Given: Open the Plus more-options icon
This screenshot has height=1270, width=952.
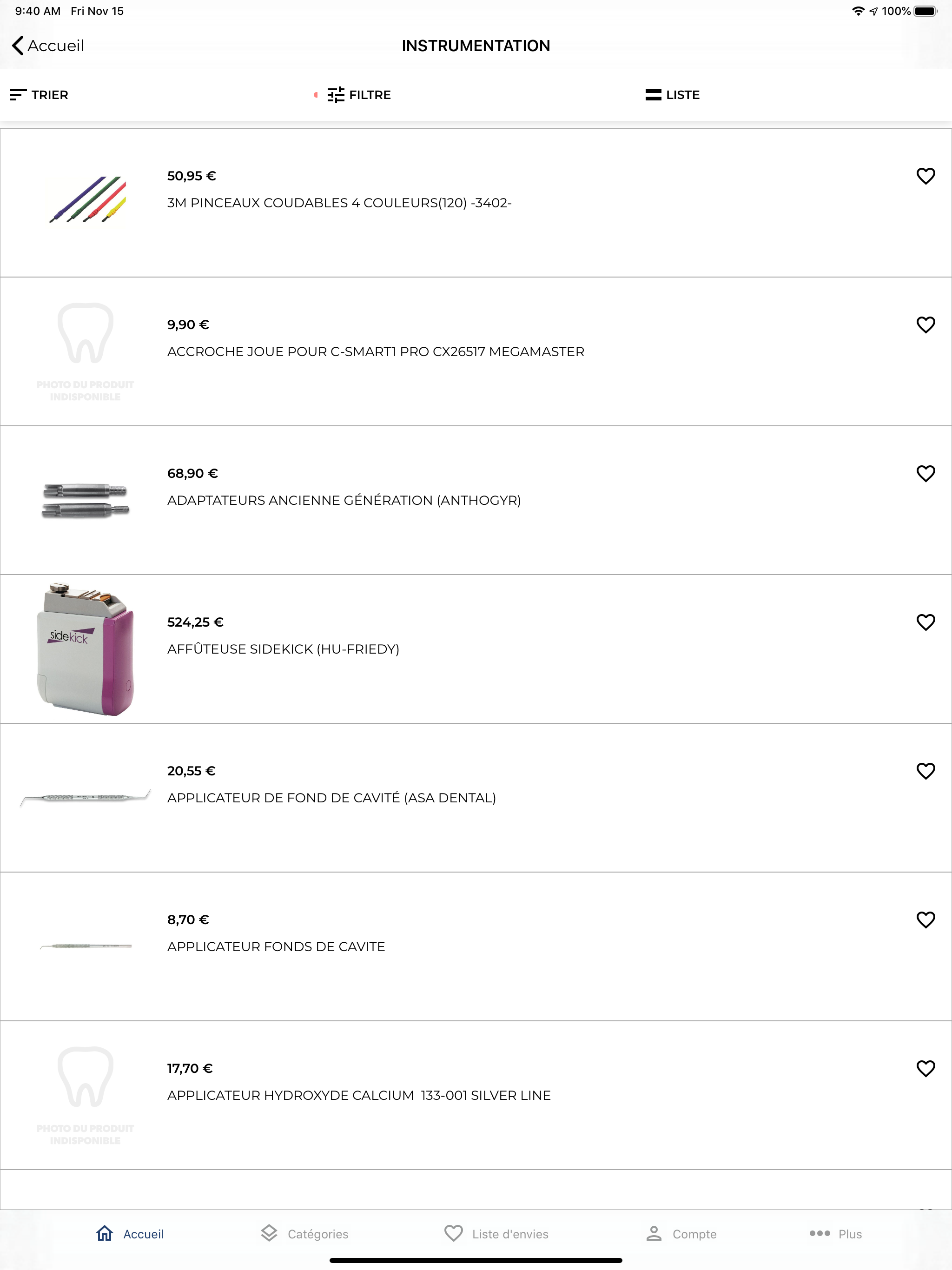Looking at the screenshot, I should coord(820,1233).
